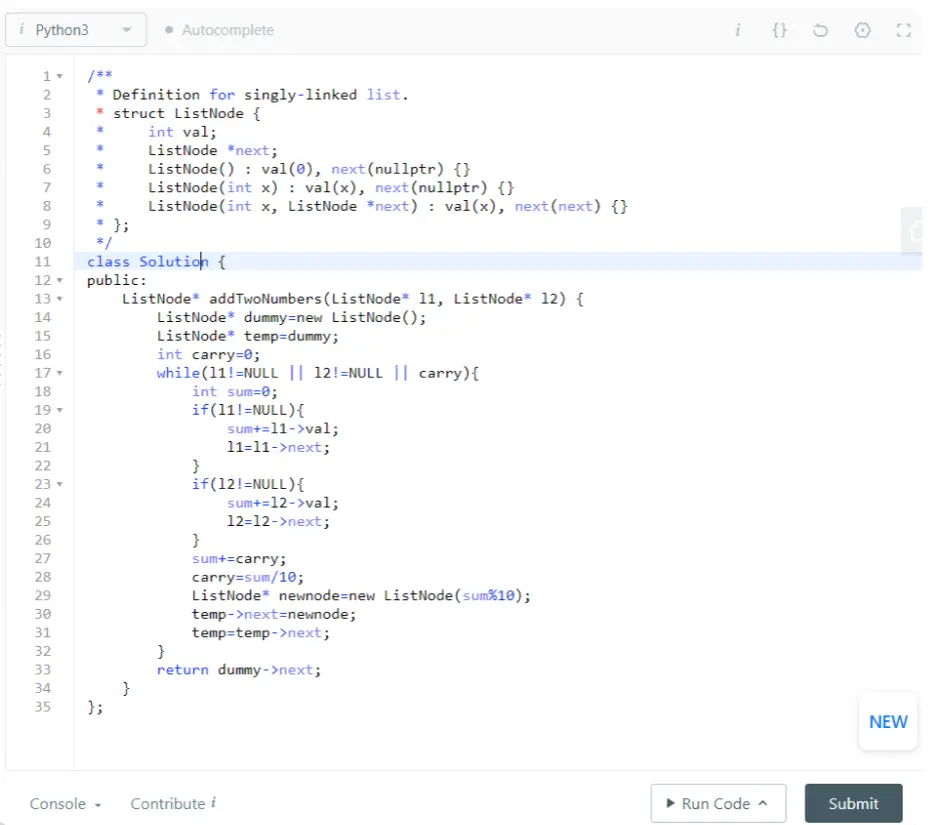Viewport: 936px width, 825px height.
Task: Click the language info 'i' icon beside Python3
Action: pos(21,29)
